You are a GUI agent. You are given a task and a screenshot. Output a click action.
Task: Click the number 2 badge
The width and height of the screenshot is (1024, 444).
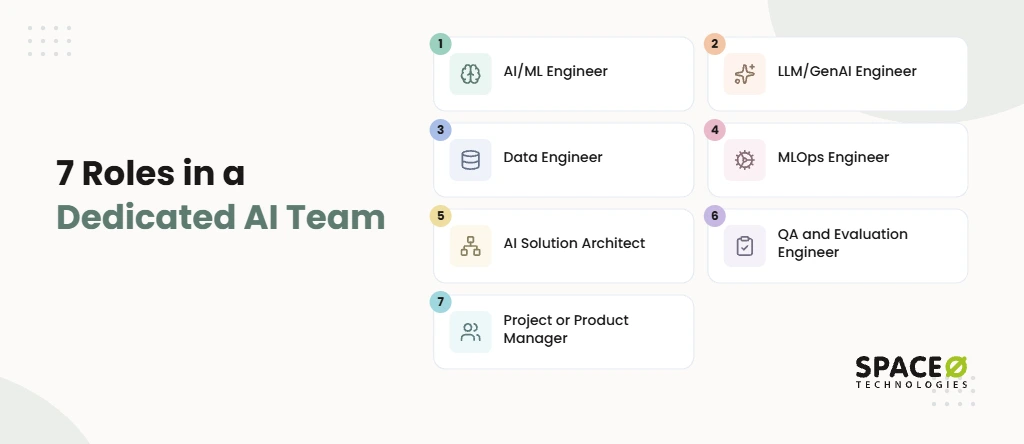coord(714,44)
